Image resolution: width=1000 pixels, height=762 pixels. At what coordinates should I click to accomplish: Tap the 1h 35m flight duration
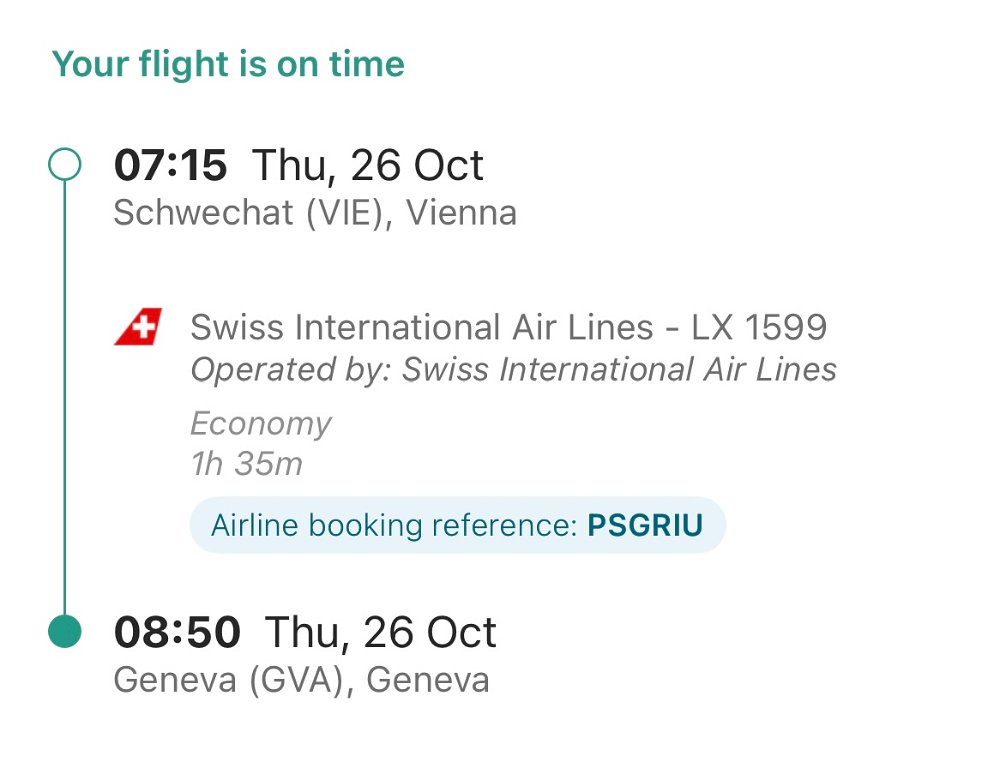point(246,464)
